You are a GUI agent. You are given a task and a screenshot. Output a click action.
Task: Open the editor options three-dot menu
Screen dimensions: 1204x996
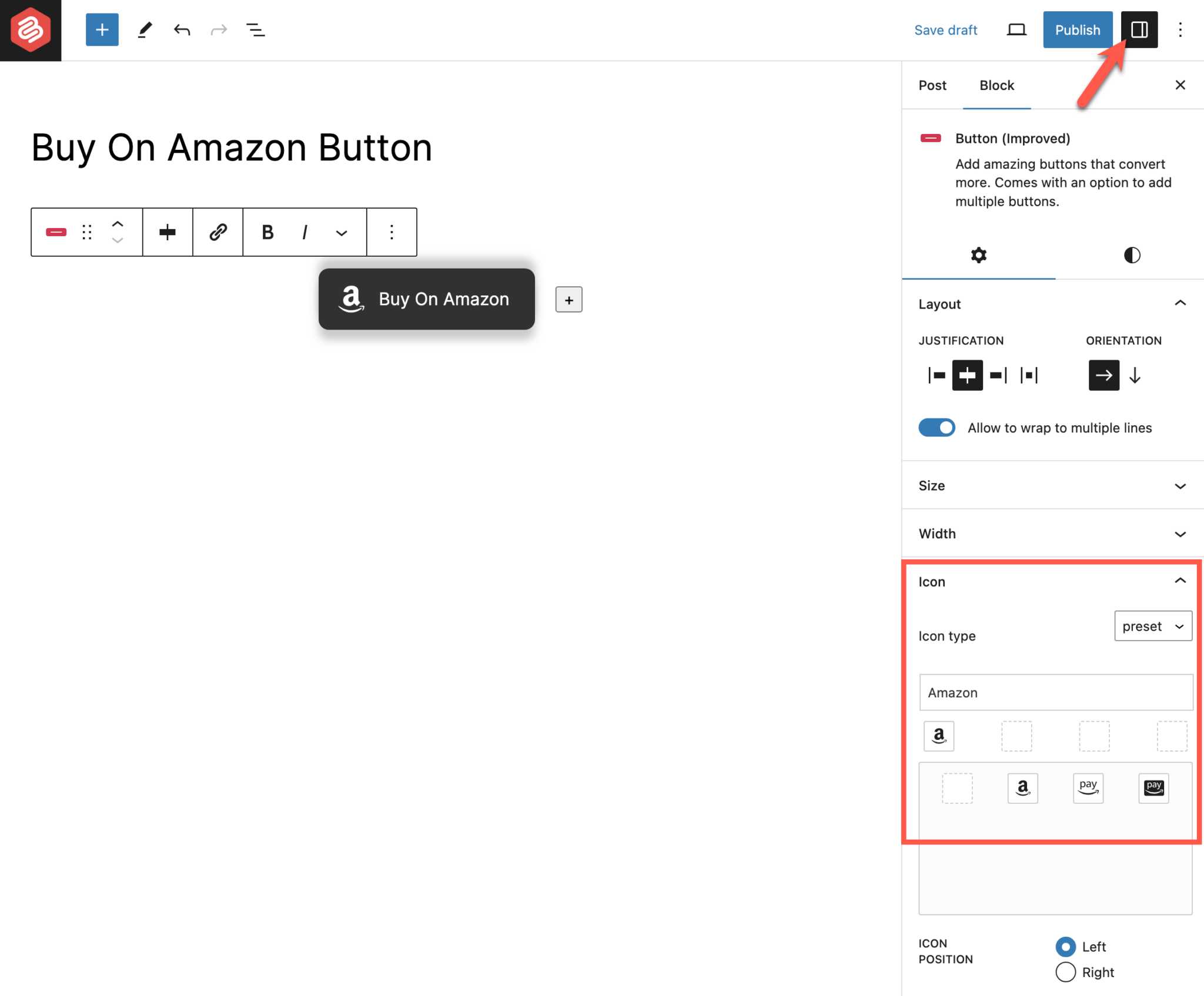[1180, 29]
